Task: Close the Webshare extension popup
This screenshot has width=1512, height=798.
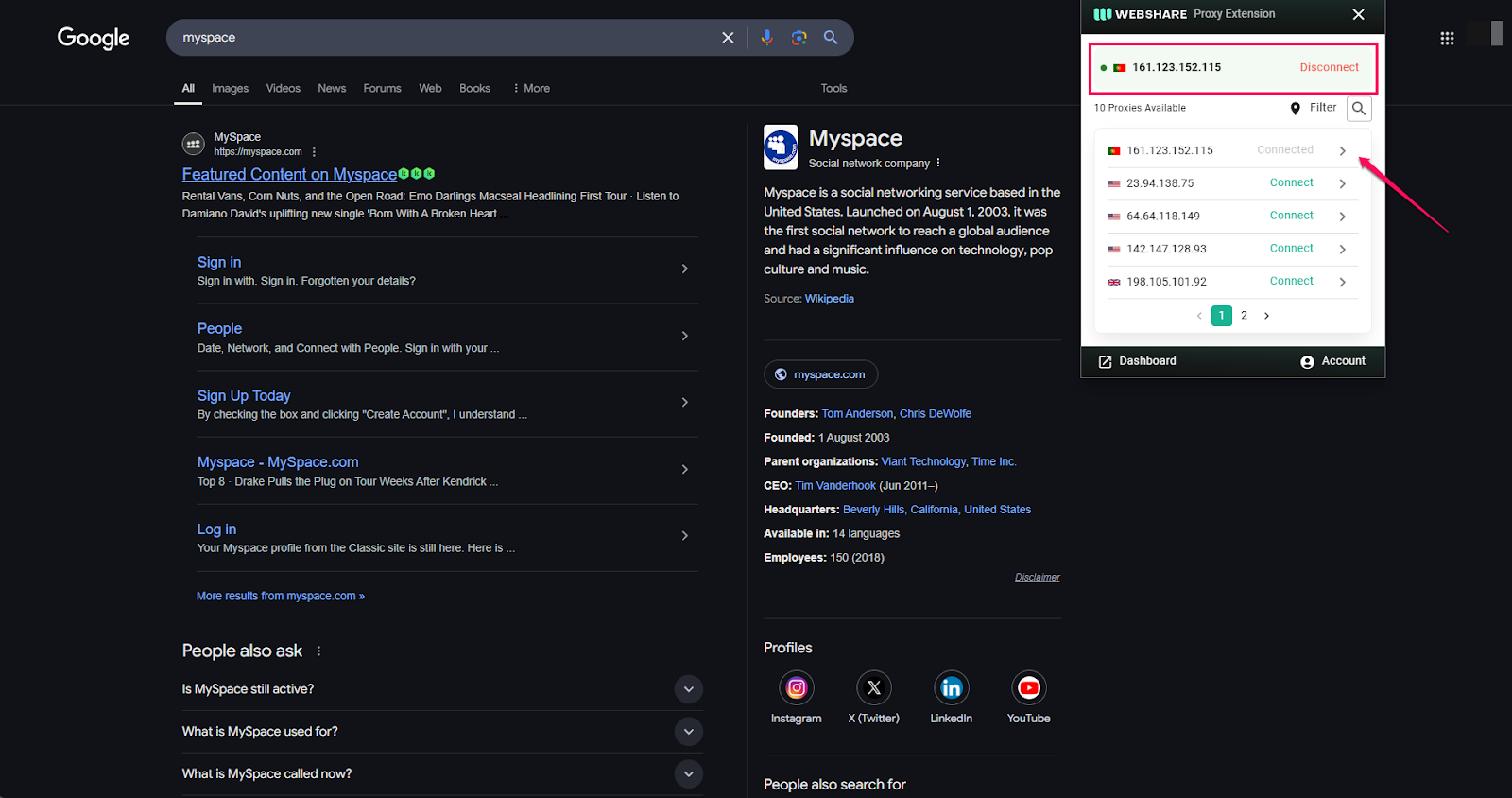Action: pos(1358,14)
